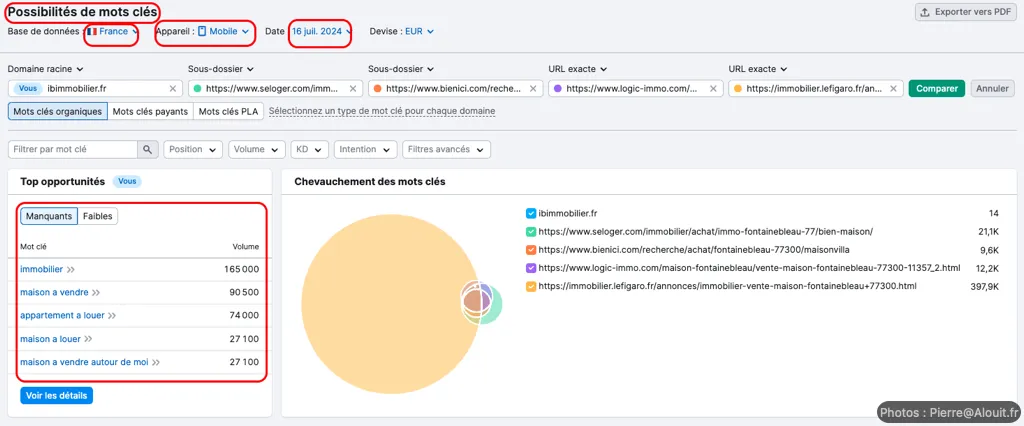Select the Faibles tab in Top opportunités
Screen dimensions: 1024x426
pyautogui.click(x=98, y=216)
